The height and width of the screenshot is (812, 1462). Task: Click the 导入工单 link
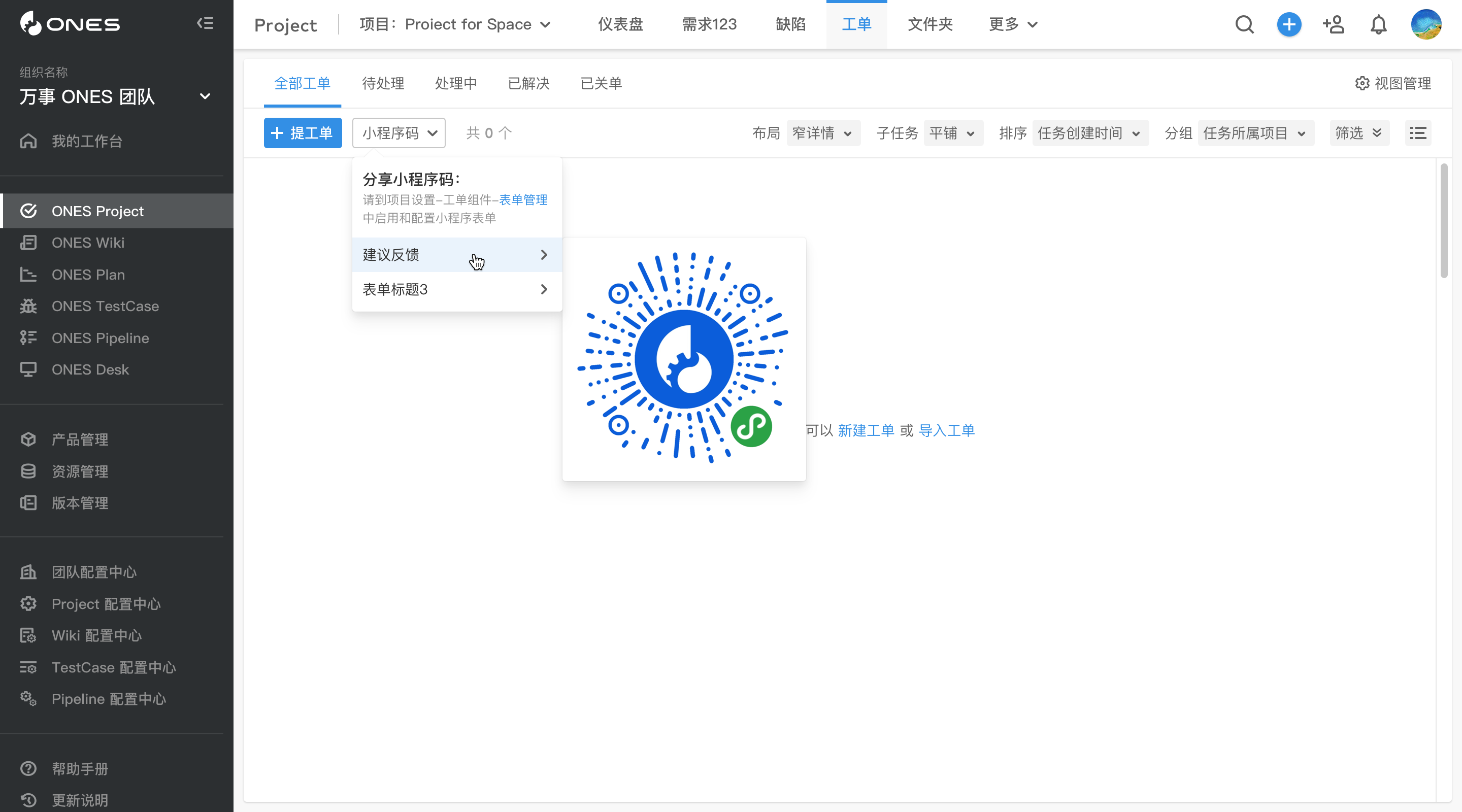pos(947,431)
